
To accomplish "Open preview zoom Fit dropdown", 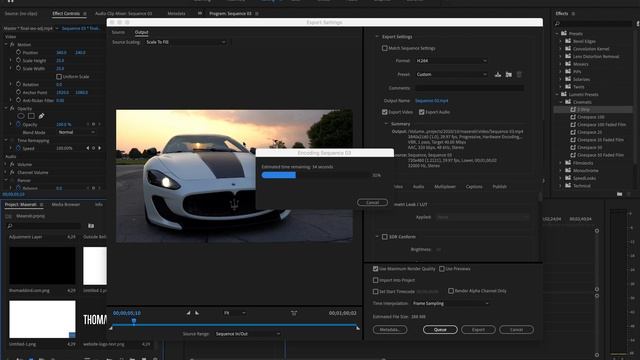I will pos(234,313).
